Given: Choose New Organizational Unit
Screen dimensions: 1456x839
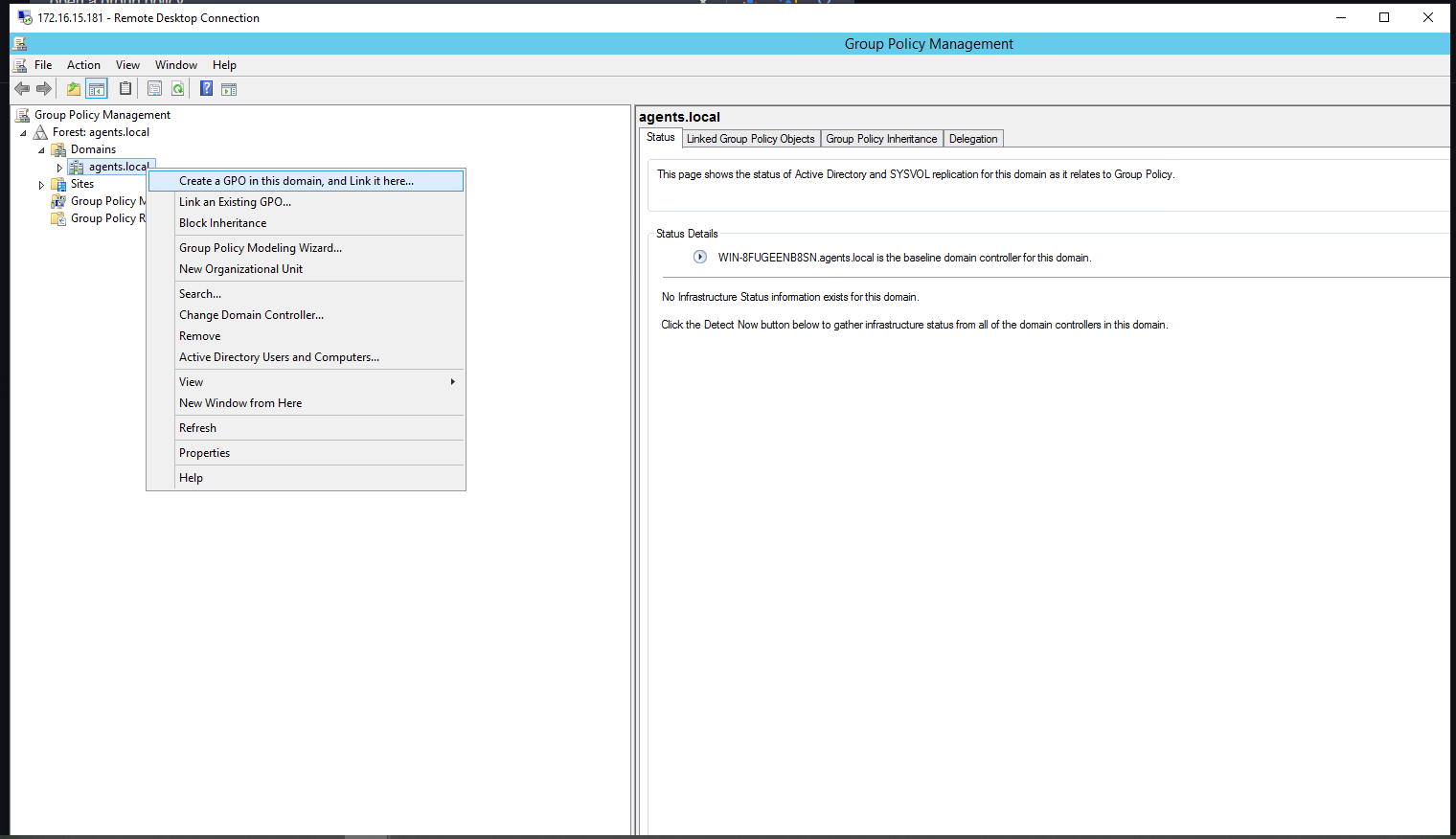Looking at the screenshot, I should tap(306, 269).
